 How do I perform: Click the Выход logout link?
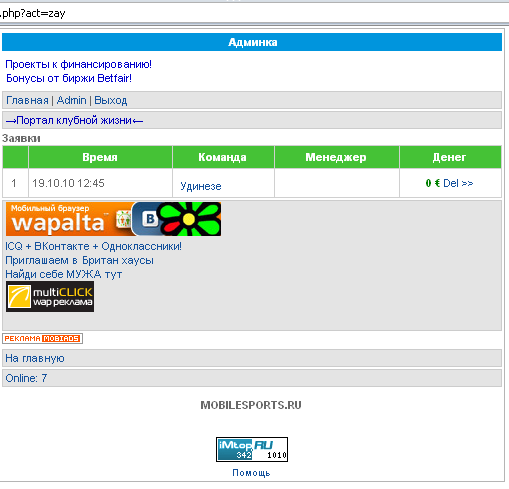click(x=111, y=100)
